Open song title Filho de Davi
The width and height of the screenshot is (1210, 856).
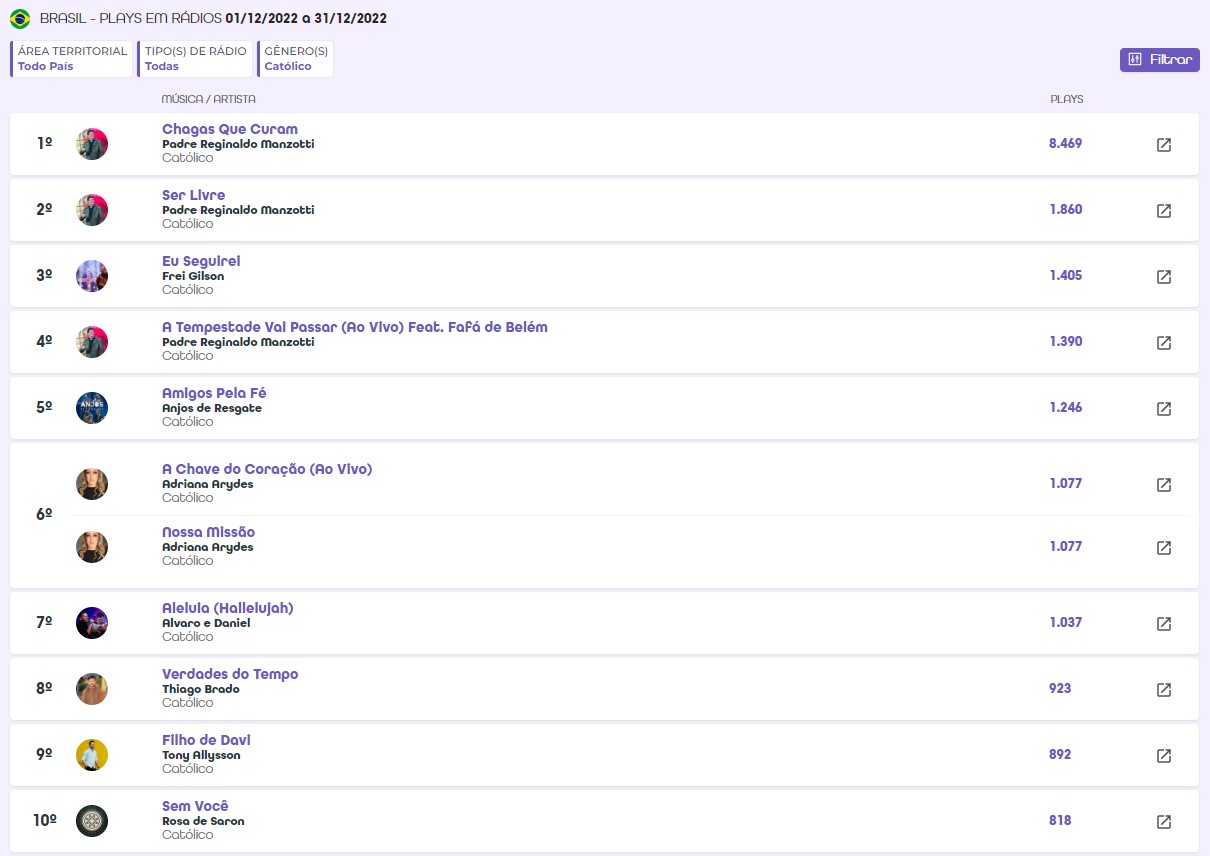tap(206, 740)
